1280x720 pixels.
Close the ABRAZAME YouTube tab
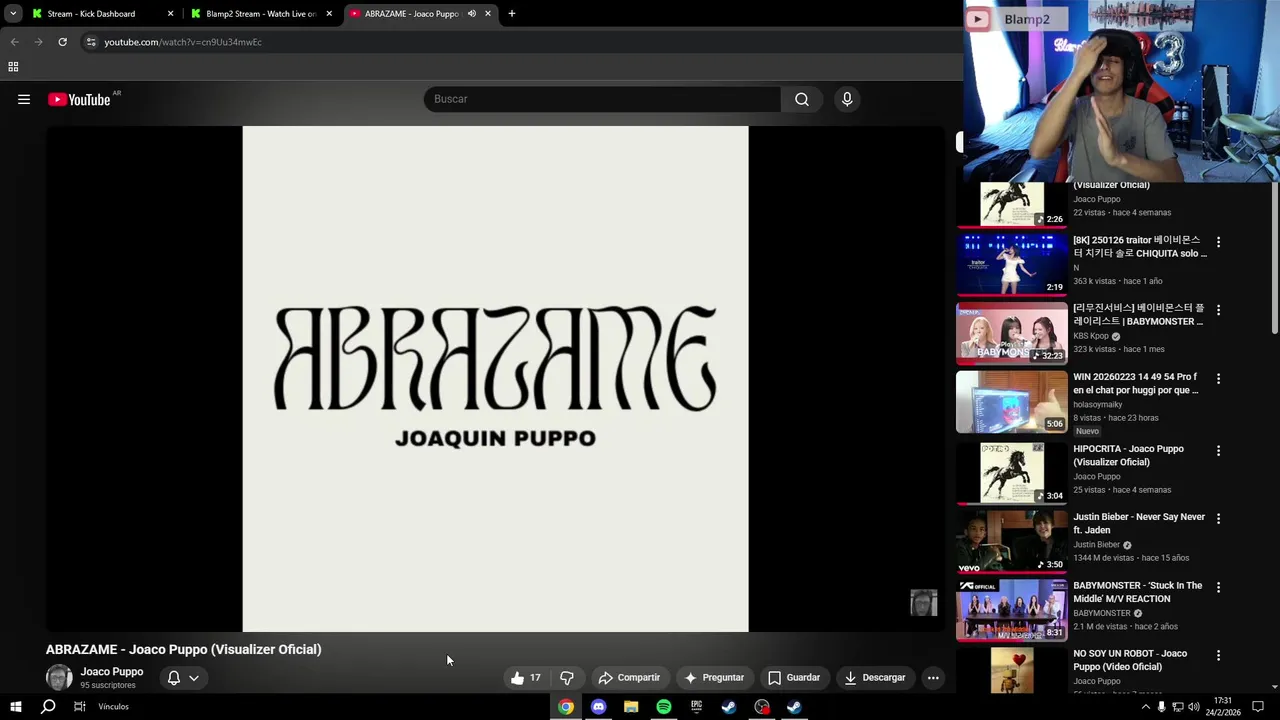click(488, 14)
